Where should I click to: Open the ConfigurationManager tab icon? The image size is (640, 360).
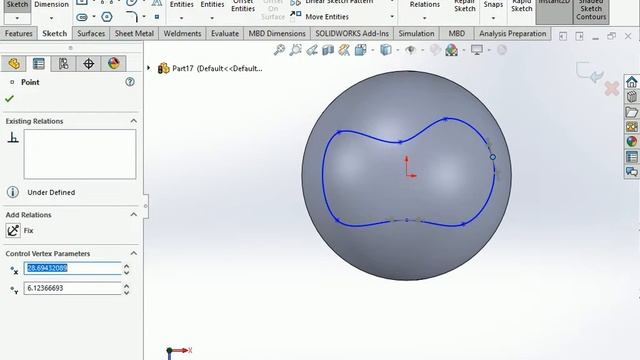coord(64,64)
